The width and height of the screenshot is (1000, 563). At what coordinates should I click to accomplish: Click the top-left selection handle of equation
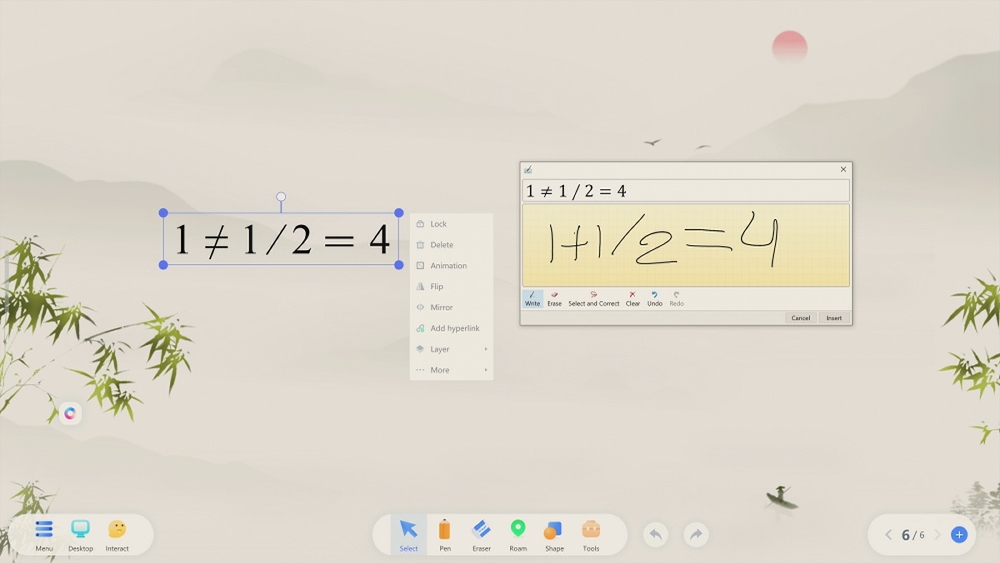click(x=163, y=213)
